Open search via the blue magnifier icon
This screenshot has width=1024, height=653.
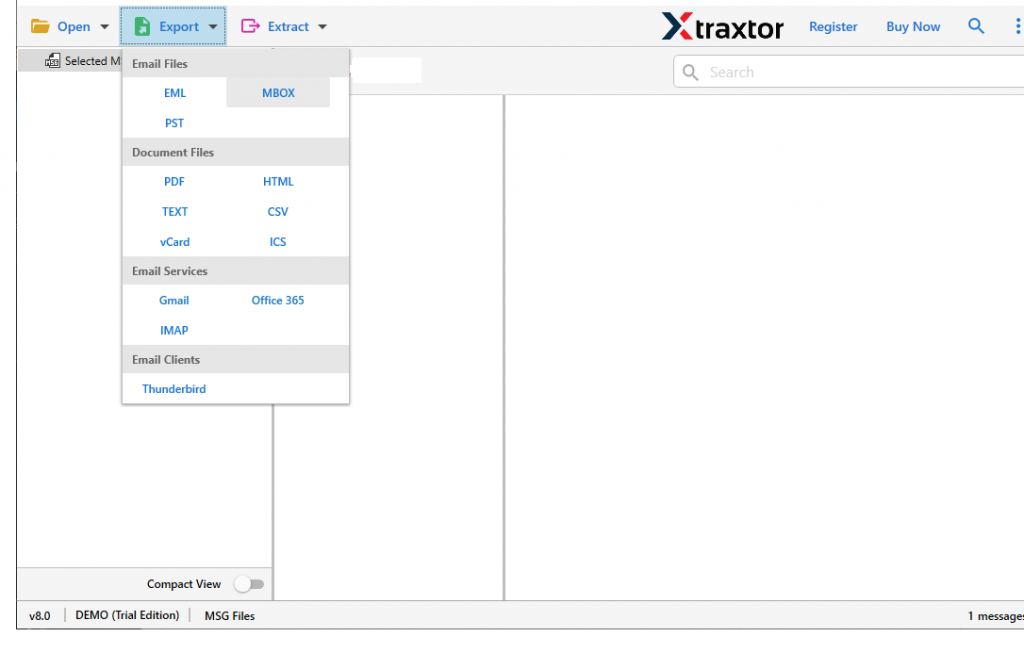tap(976, 26)
